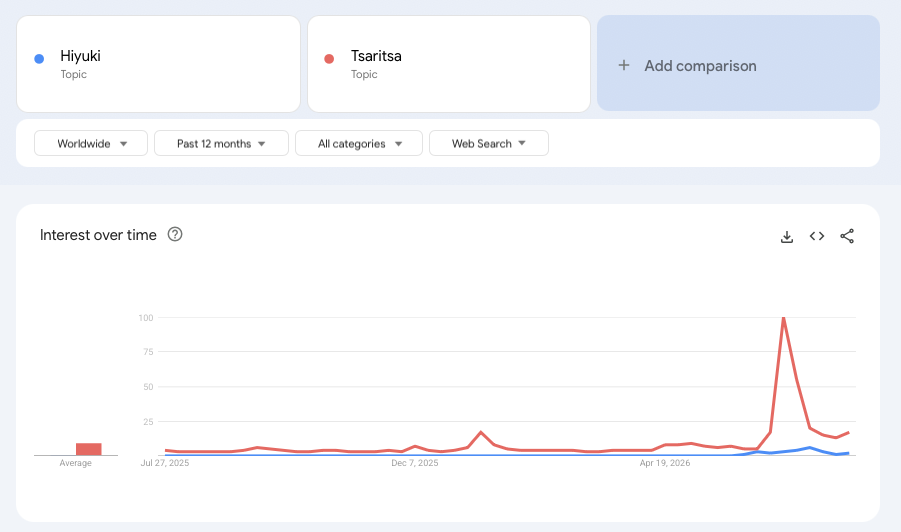Open the Worldwide region dropdown
Image resolution: width=901 pixels, height=532 pixels.
(91, 143)
